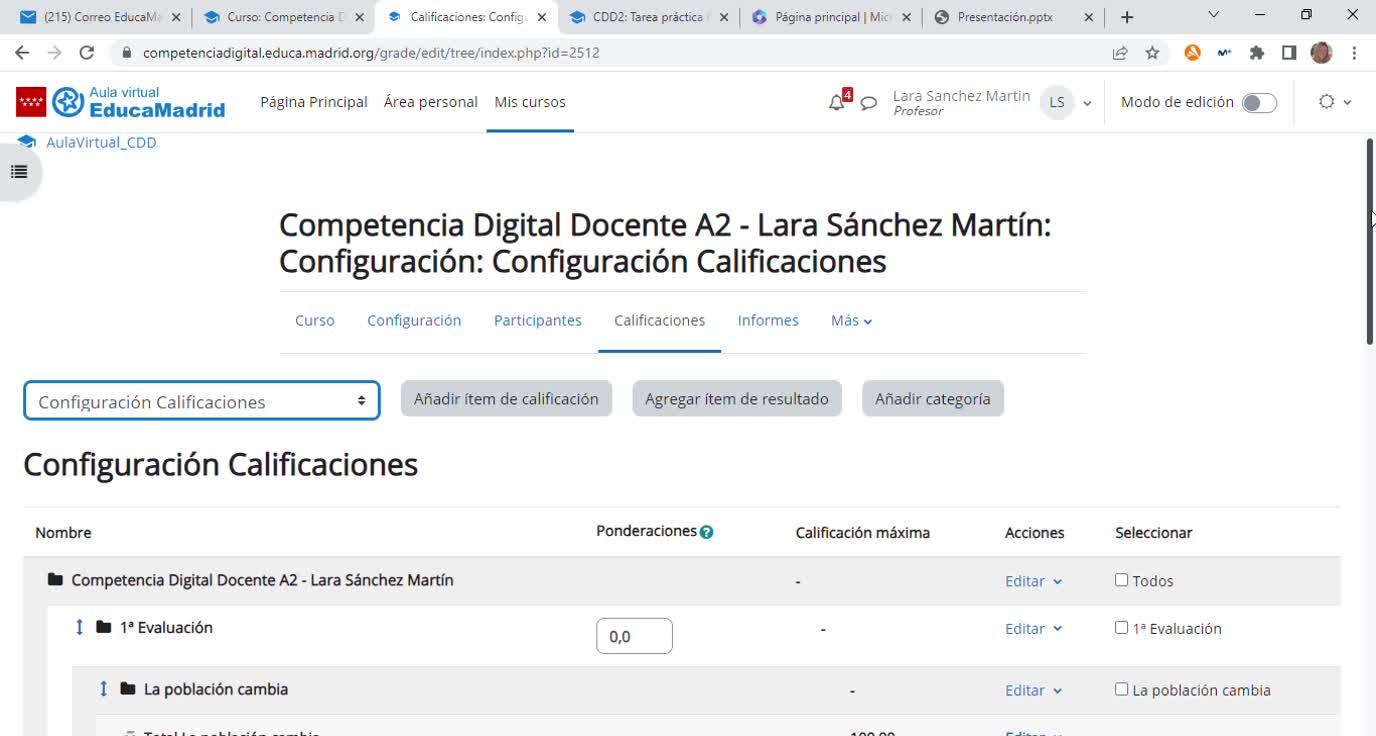Click the move icon for La población cambia
This screenshot has height=736, width=1376.
pos(104,689)
